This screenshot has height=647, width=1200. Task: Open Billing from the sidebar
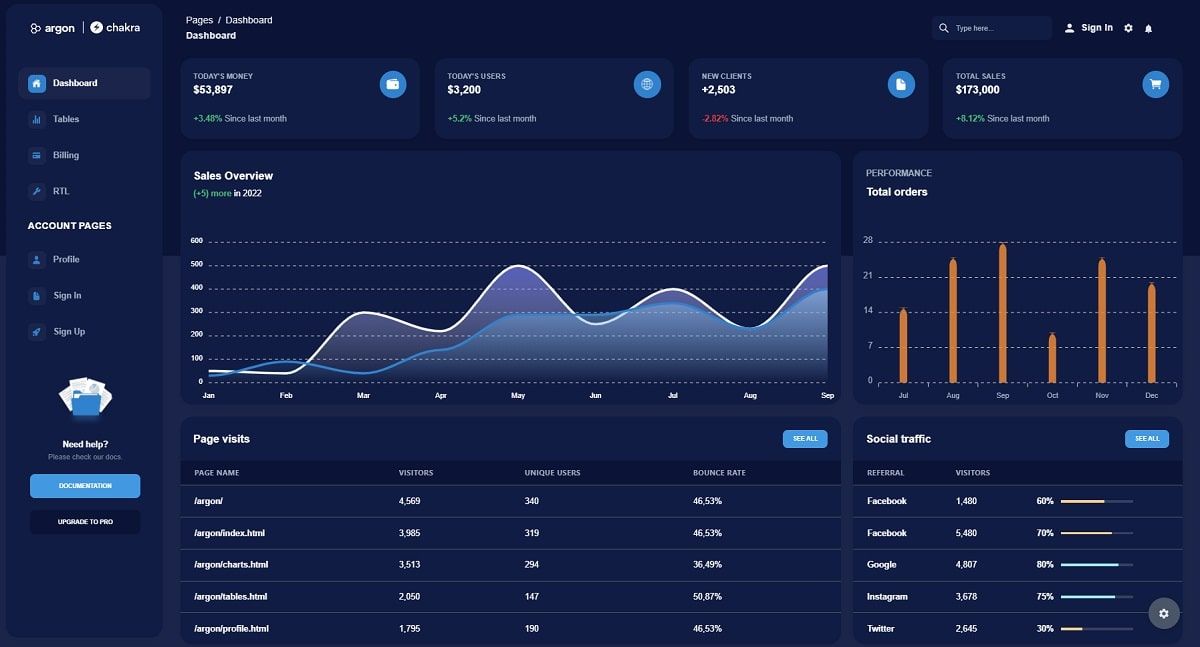(x=63, y=155)
